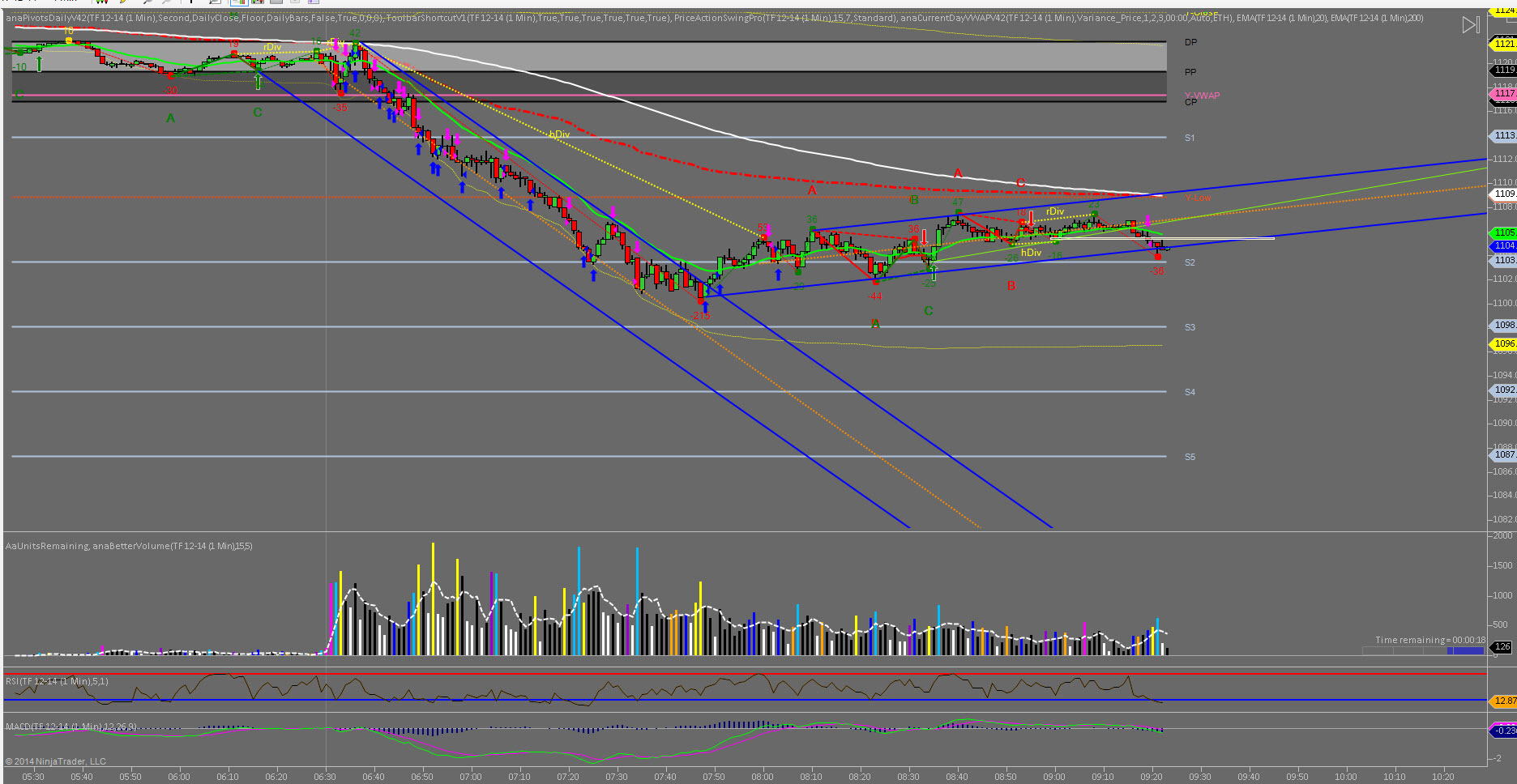Image resolution: width=1517 pixels, height=784 pixels.
Task: Click the blue 1104 price marker
Action: point(1503,245)
